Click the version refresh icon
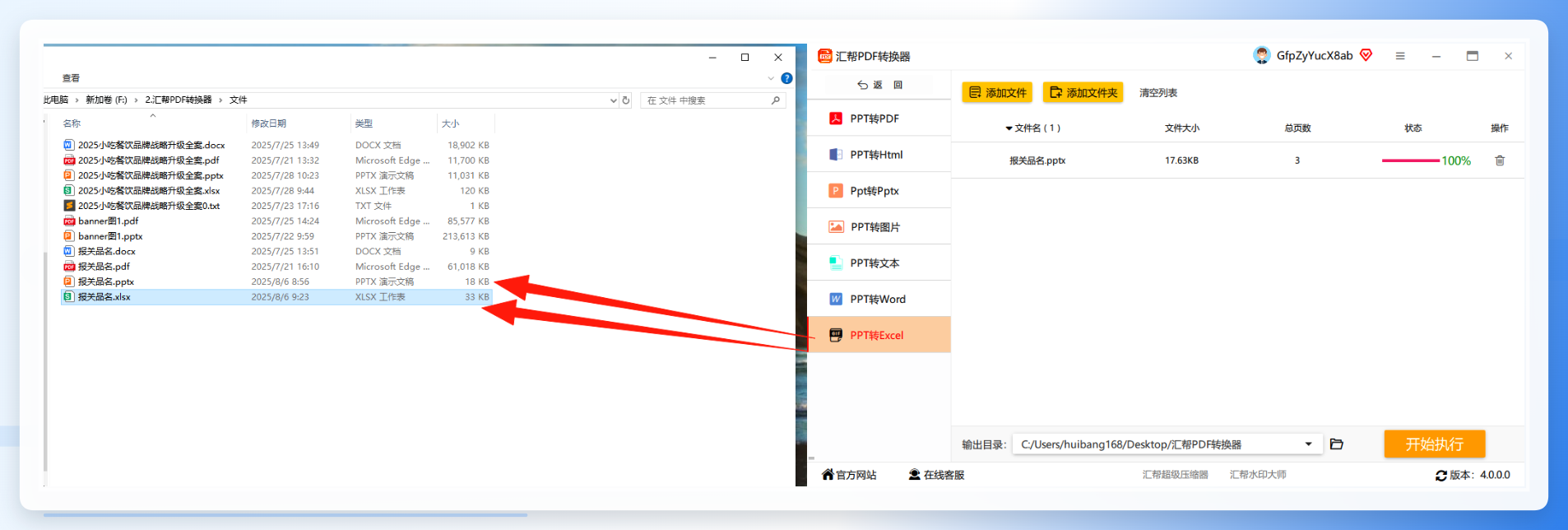The image size is (1568, 530). [1441, 476]
